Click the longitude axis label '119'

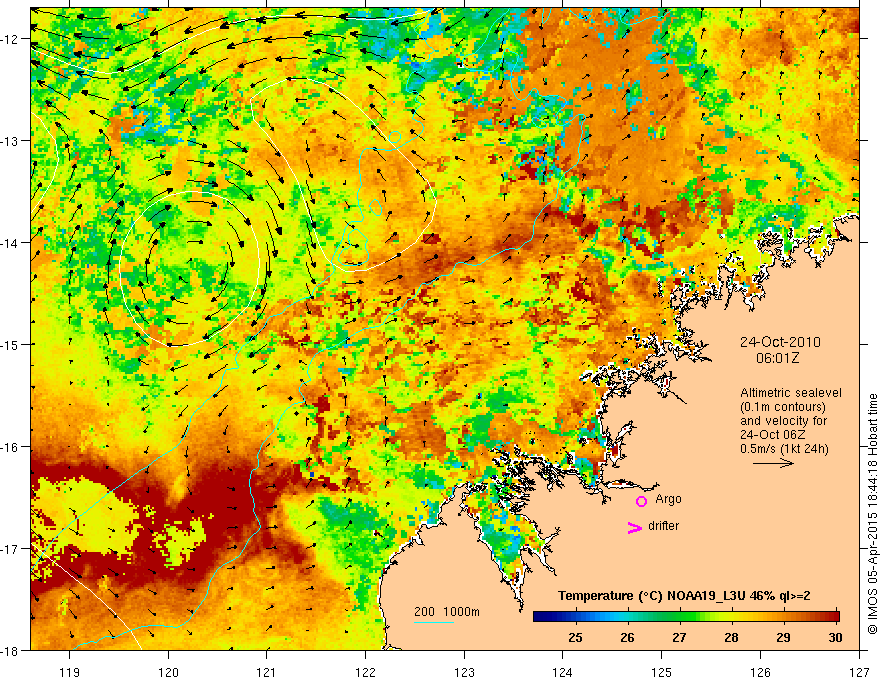tap(70, 672)
